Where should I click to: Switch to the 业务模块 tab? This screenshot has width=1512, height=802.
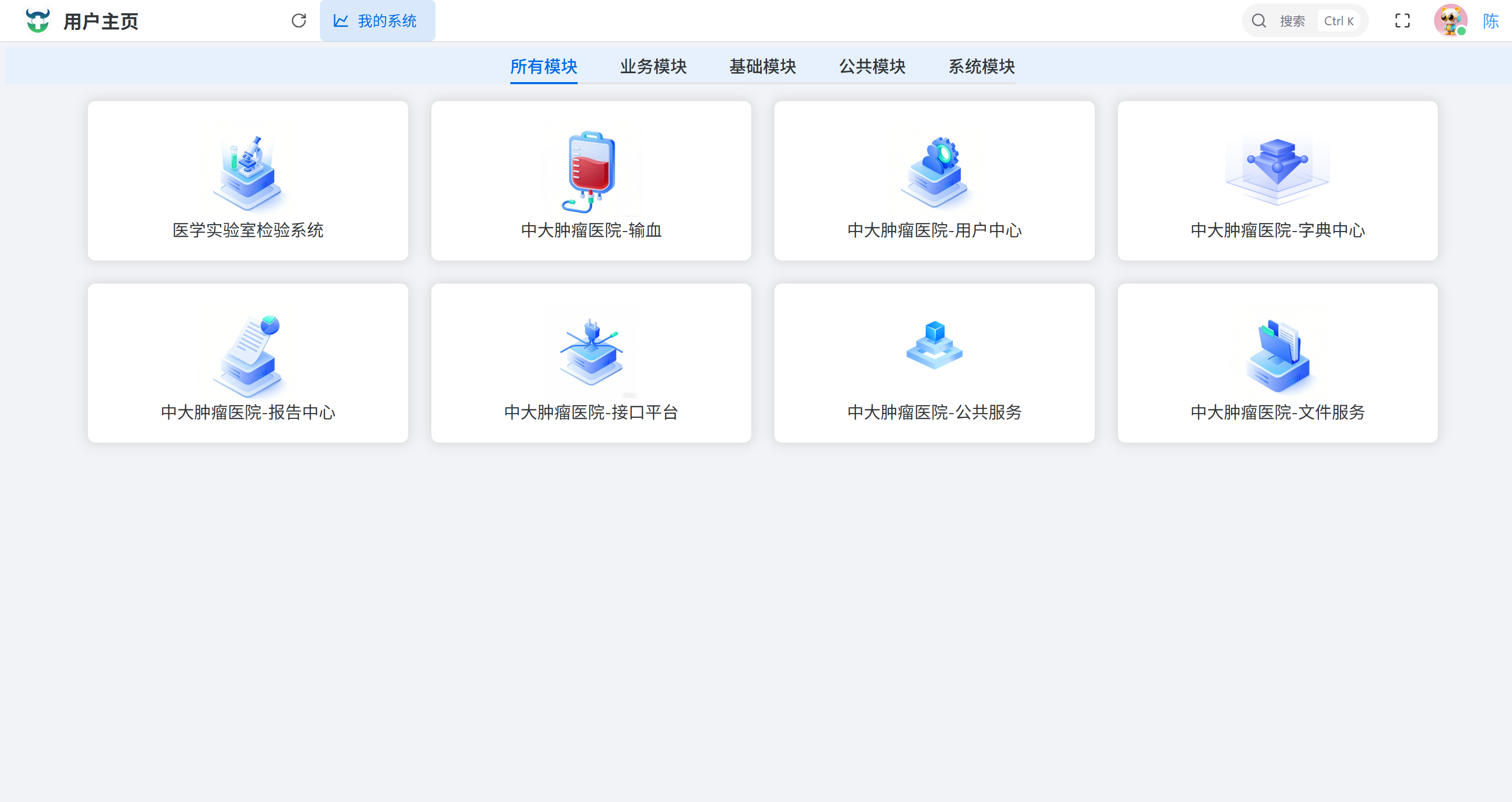(653, 66)
